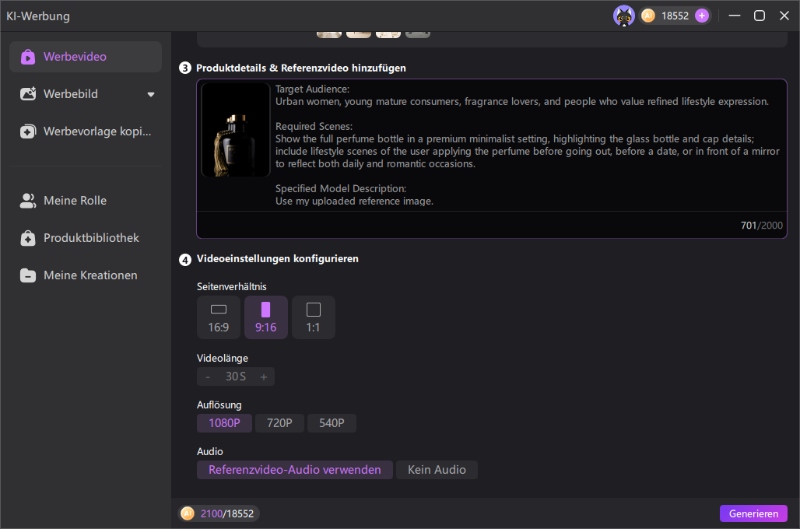This screenshot has width=800, height=529.
Task: Click the Auflösung label
Action: tap(219, 405)
